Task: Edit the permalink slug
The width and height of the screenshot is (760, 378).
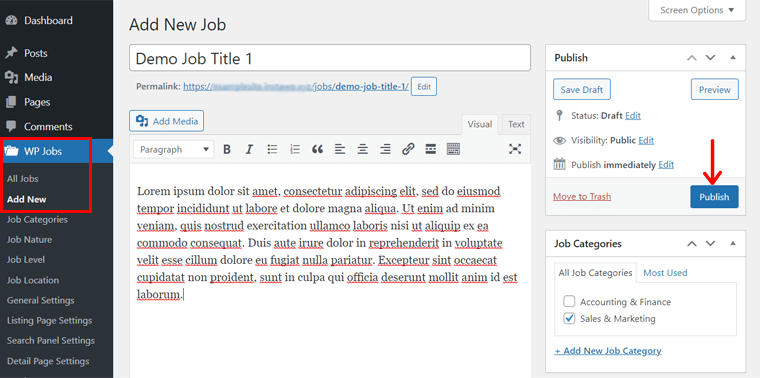Action: 424,87
